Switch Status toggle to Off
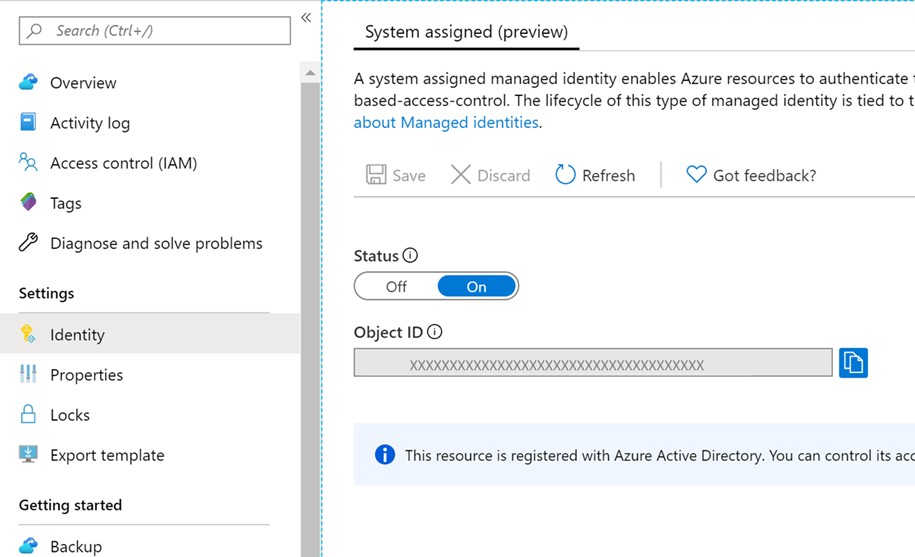 397,287
